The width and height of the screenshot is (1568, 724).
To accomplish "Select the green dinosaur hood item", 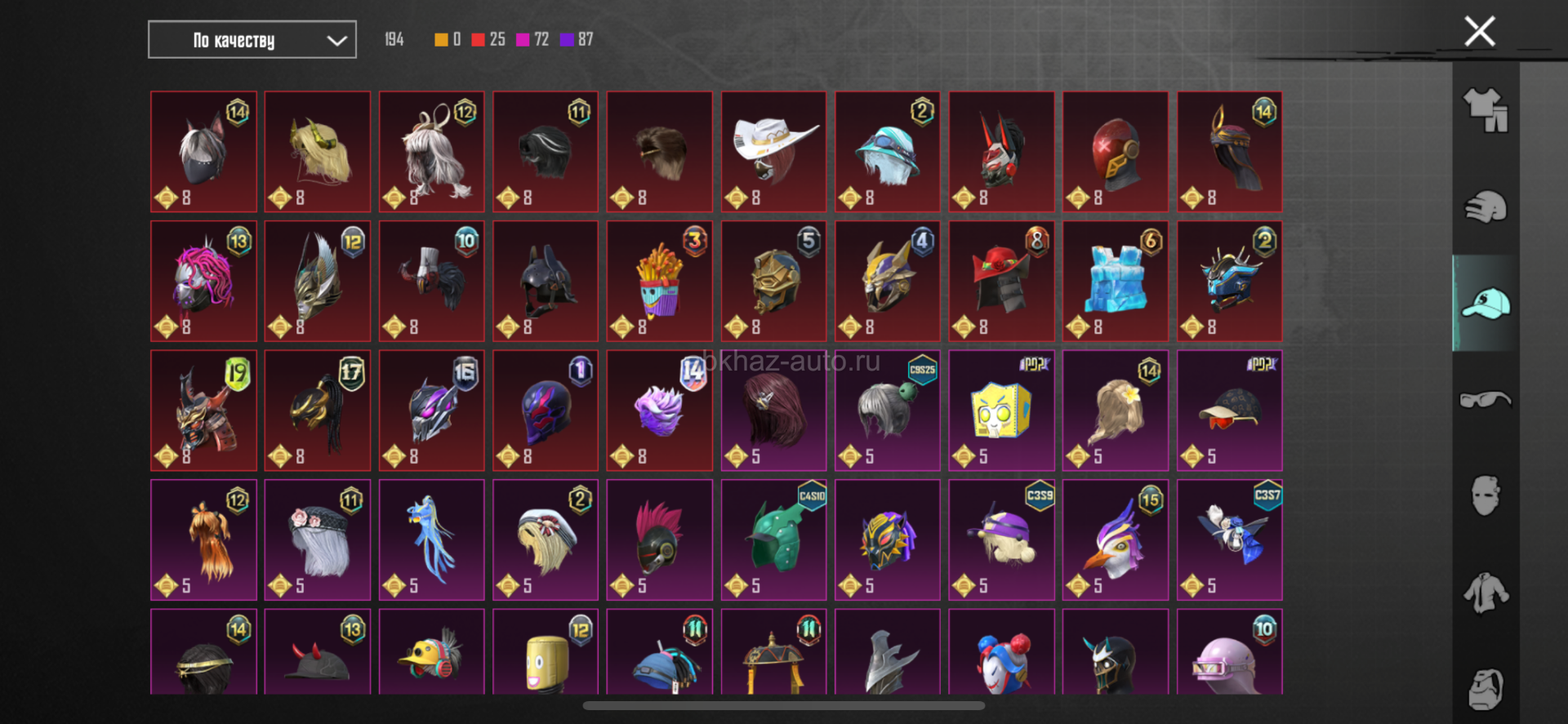I will click(773, 540).
